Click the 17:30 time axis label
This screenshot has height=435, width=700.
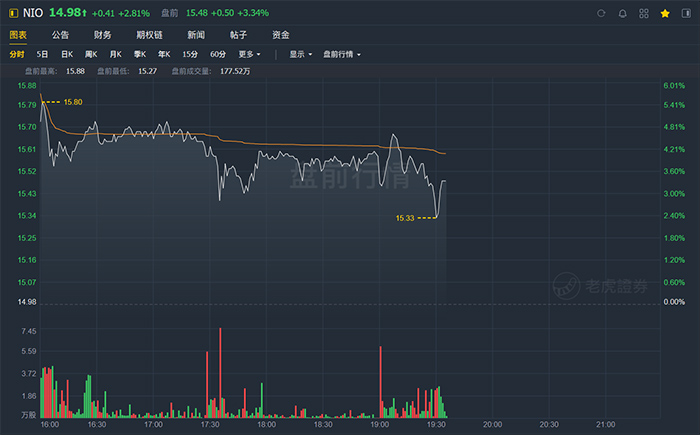pos(210,424)
